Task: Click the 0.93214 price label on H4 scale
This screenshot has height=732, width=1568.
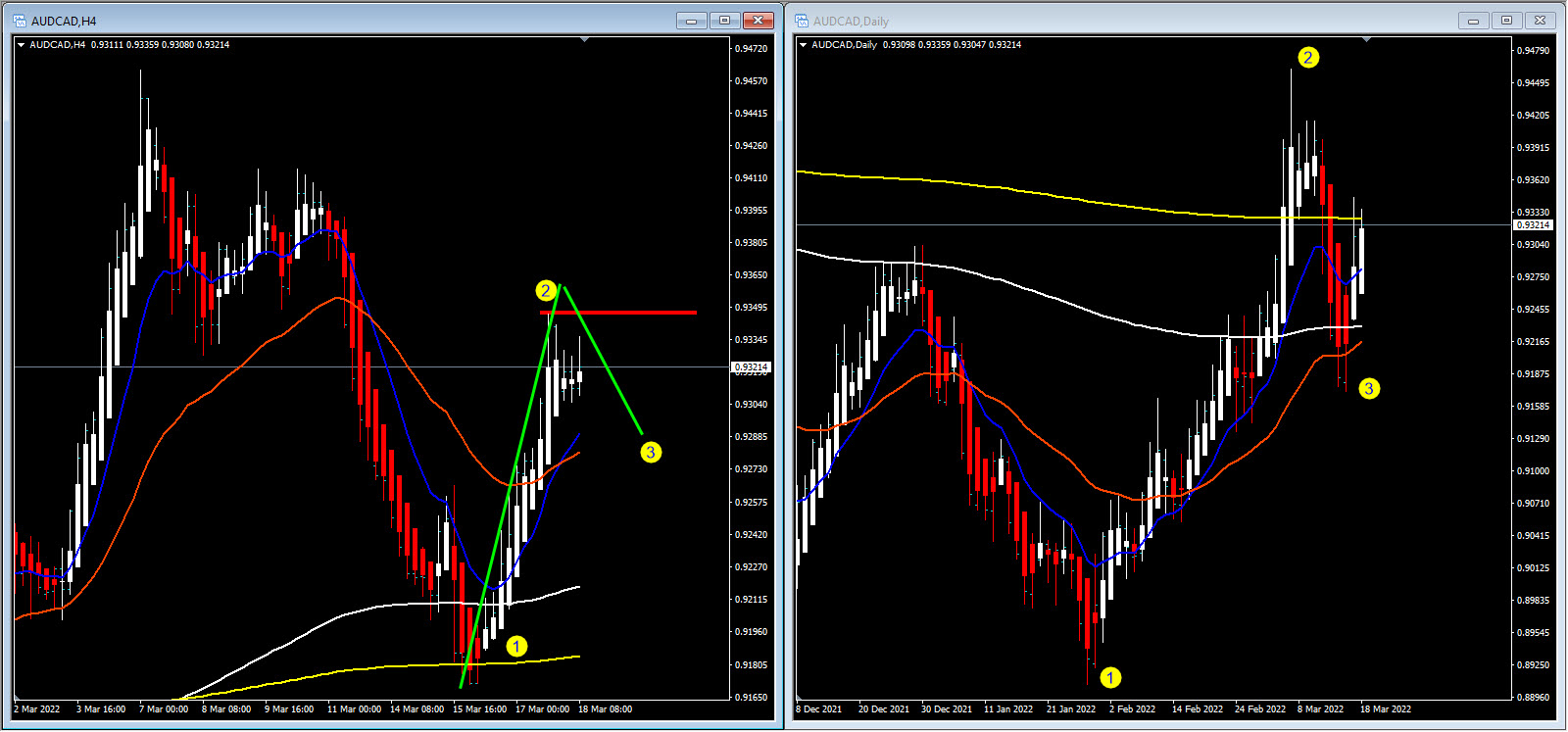Action: (x=752, y=366)
